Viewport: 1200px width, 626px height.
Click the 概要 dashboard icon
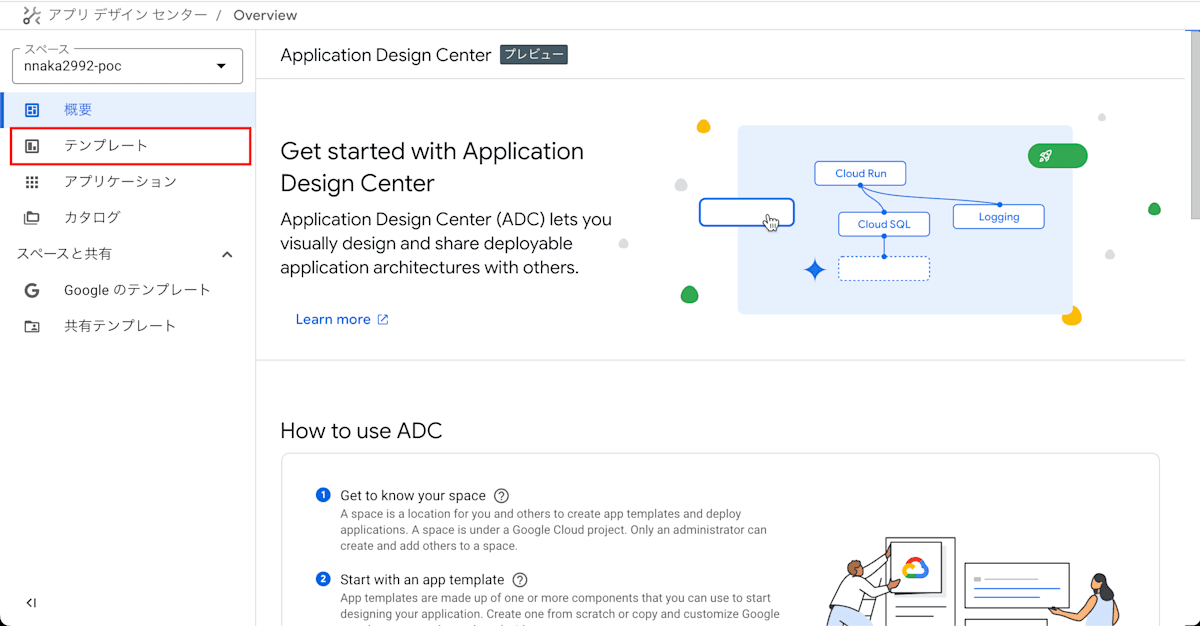(x=32, y=110)
